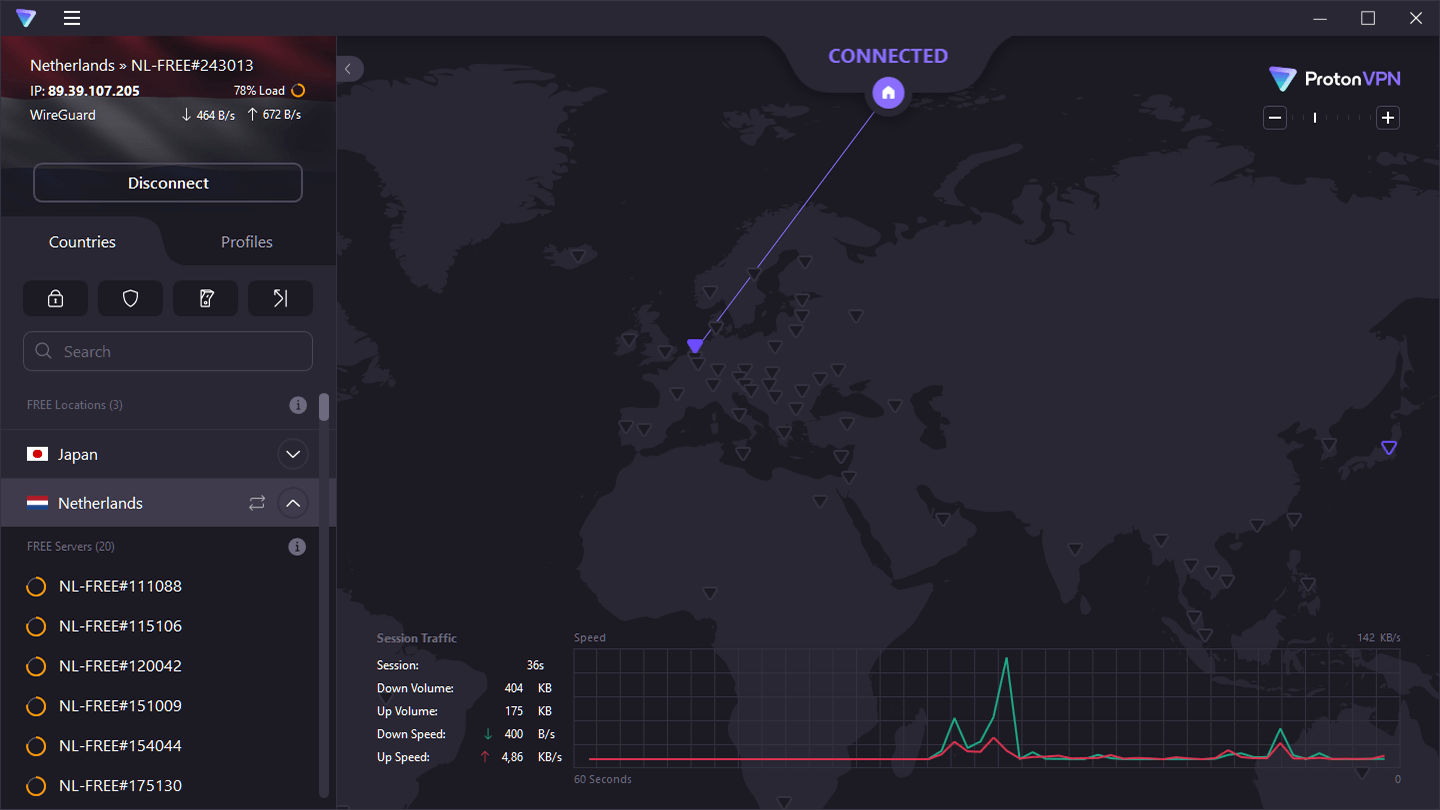Select the Countries tab
The image size is (1440, 810).
(82, 242)
